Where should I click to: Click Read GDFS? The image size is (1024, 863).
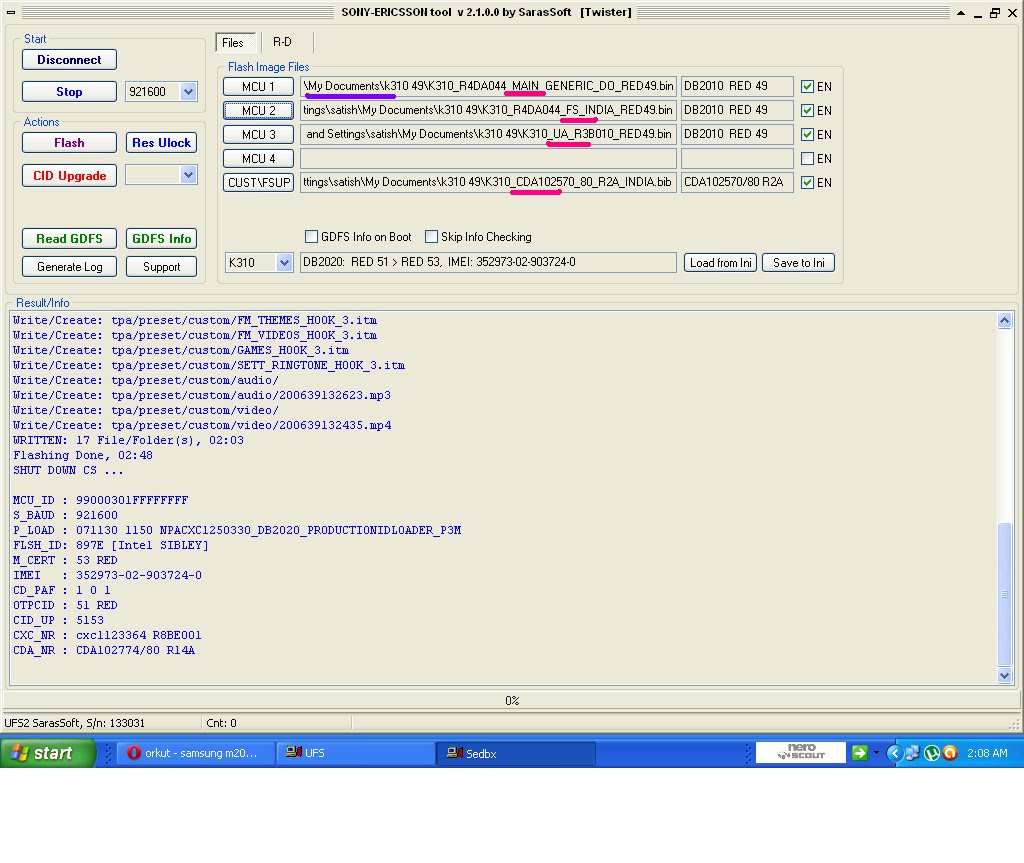tap(68, 238)
